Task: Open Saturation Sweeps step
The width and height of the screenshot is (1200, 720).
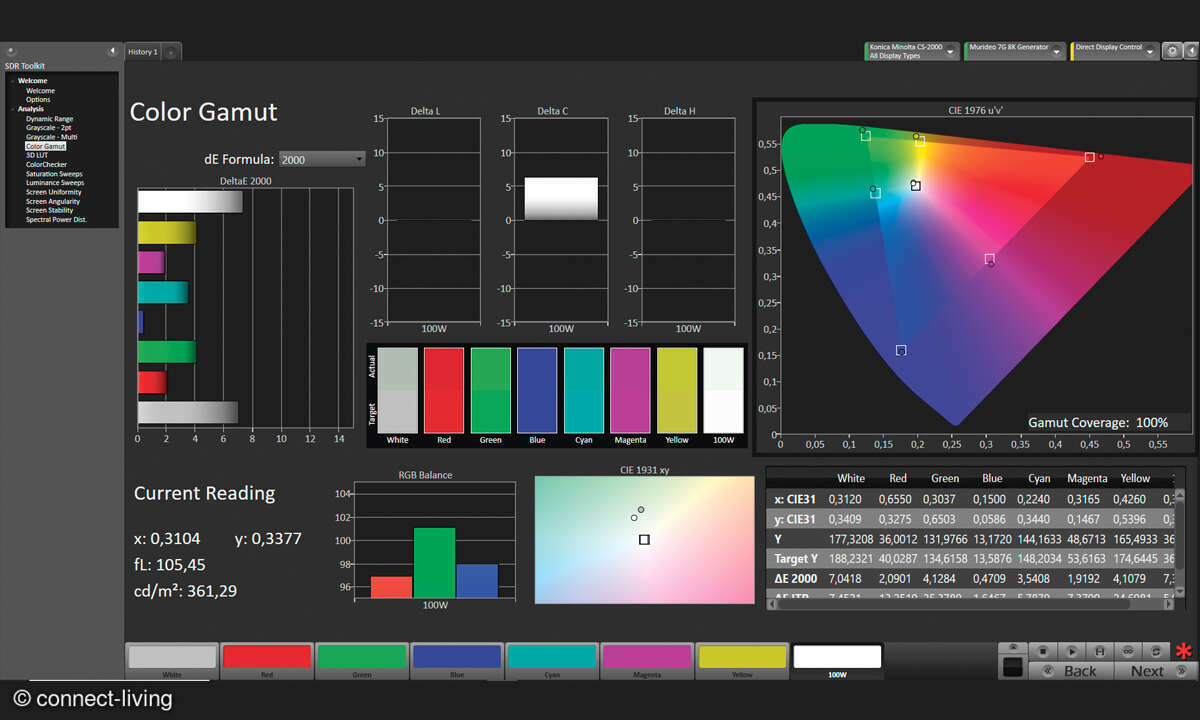Action: click(54, 174)
